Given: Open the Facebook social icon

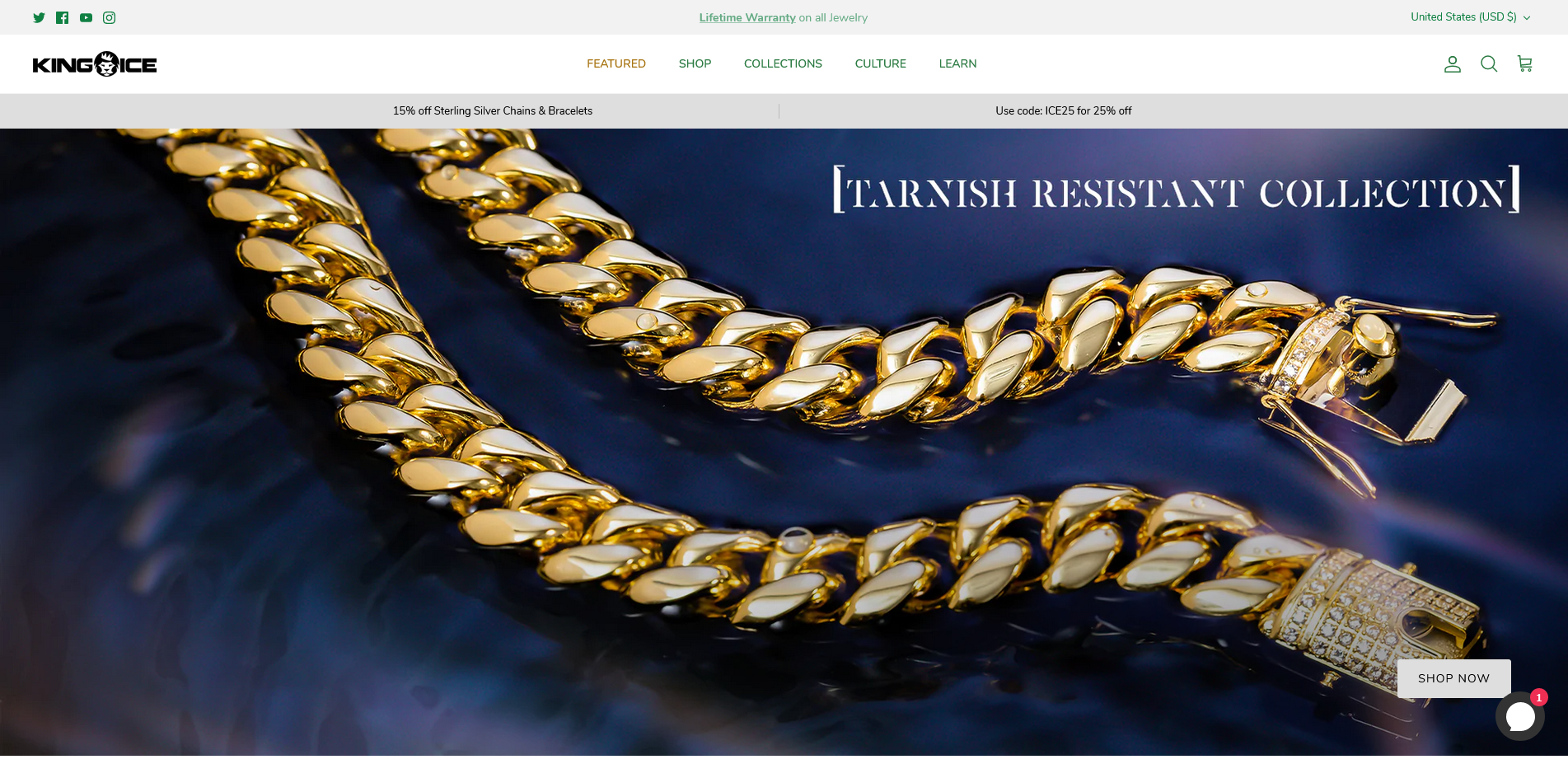Looking at the screenshot, I should coord(62,17).
